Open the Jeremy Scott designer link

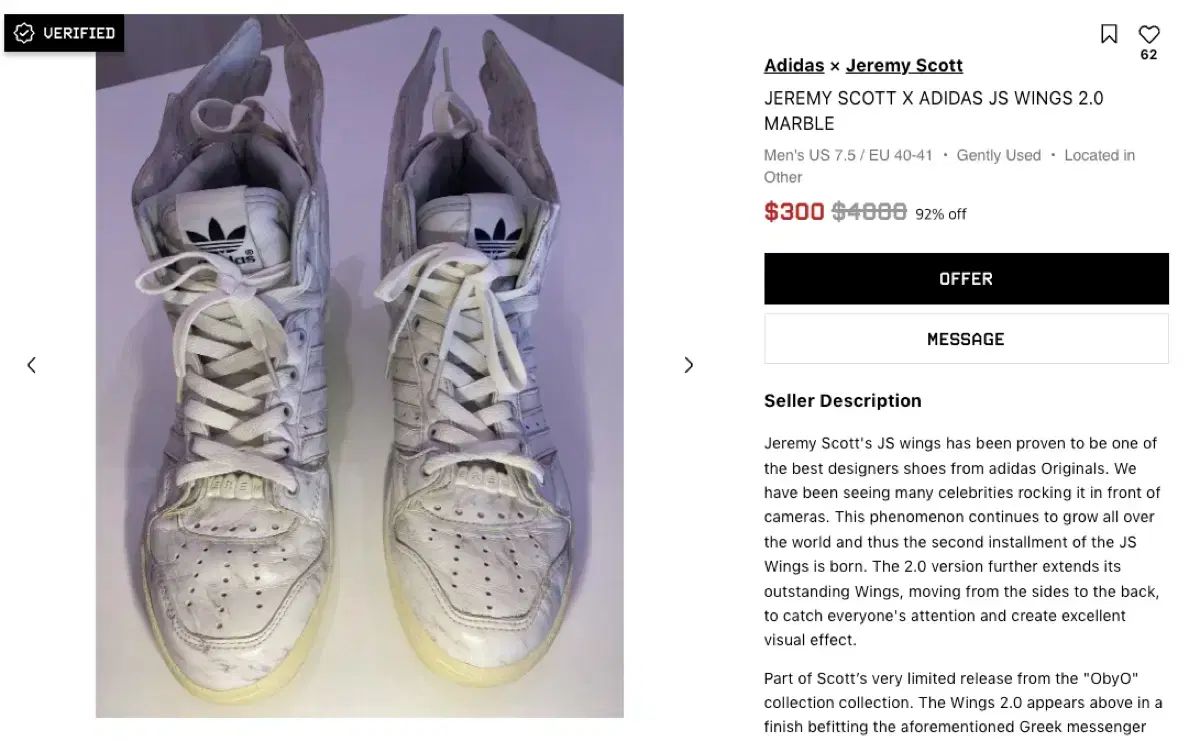(x=904, y=66)
